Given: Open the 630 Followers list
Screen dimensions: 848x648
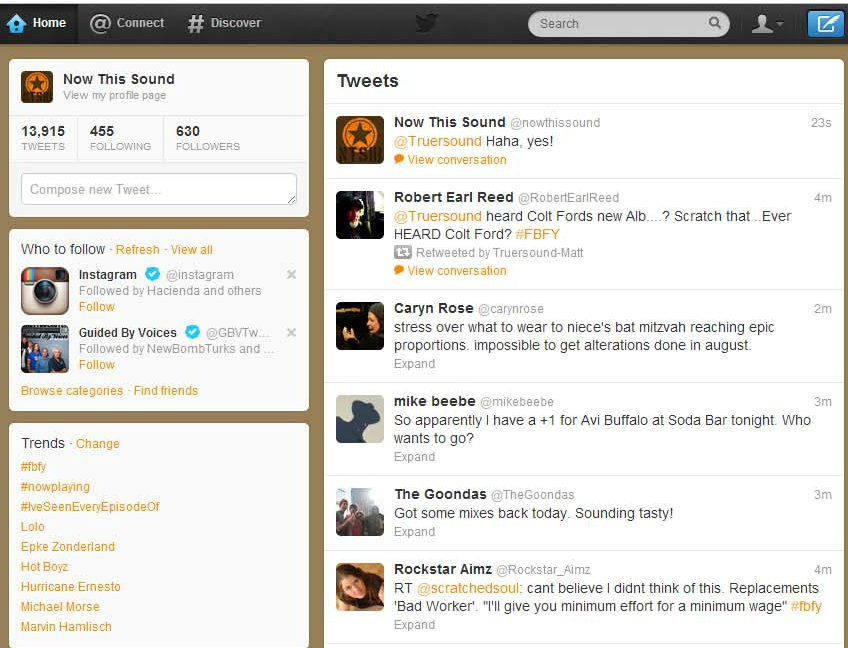Looking at the screenshot, I should point(208,138).
